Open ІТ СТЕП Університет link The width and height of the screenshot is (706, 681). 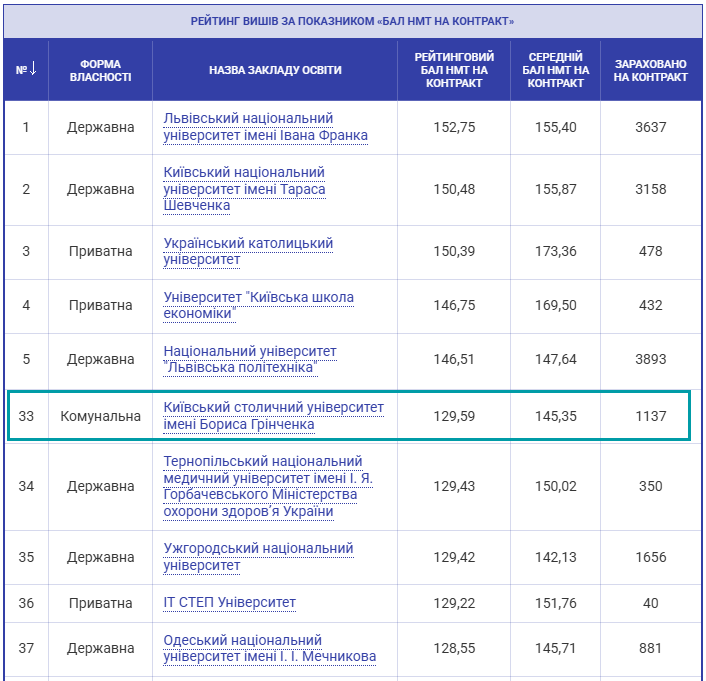pyautogui.click(x=229, y=603)
